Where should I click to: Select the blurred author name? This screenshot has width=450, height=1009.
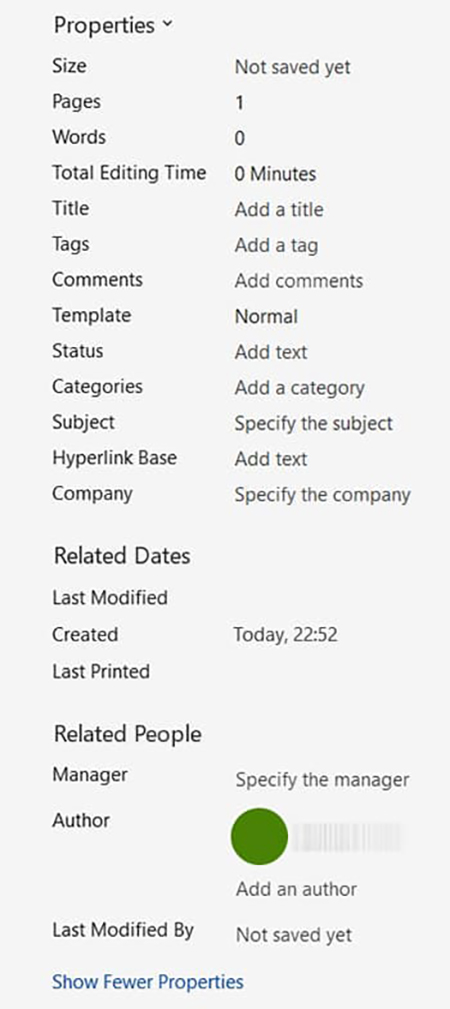(x=347, y=837)
